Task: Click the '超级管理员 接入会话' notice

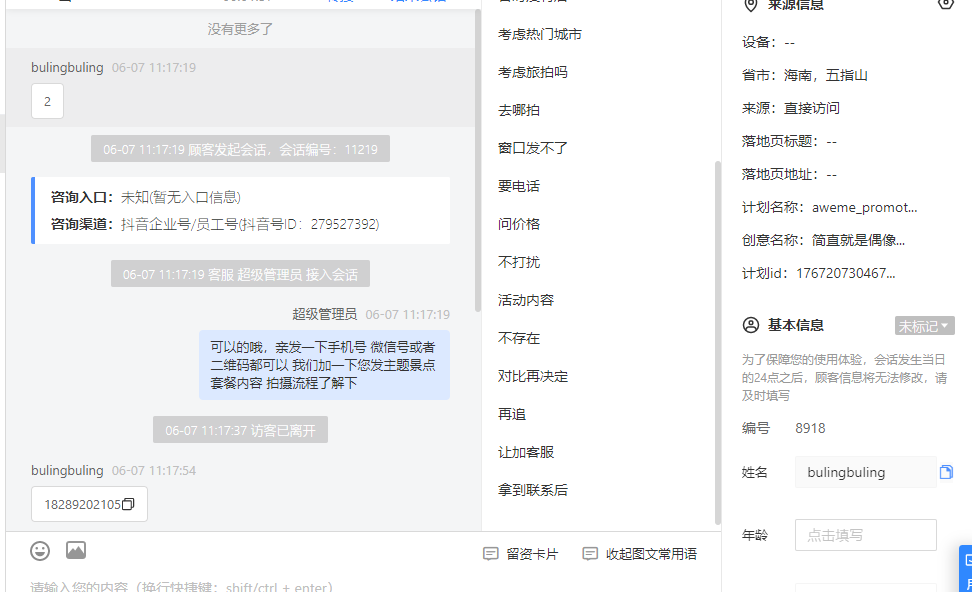Action: point(240,274)
